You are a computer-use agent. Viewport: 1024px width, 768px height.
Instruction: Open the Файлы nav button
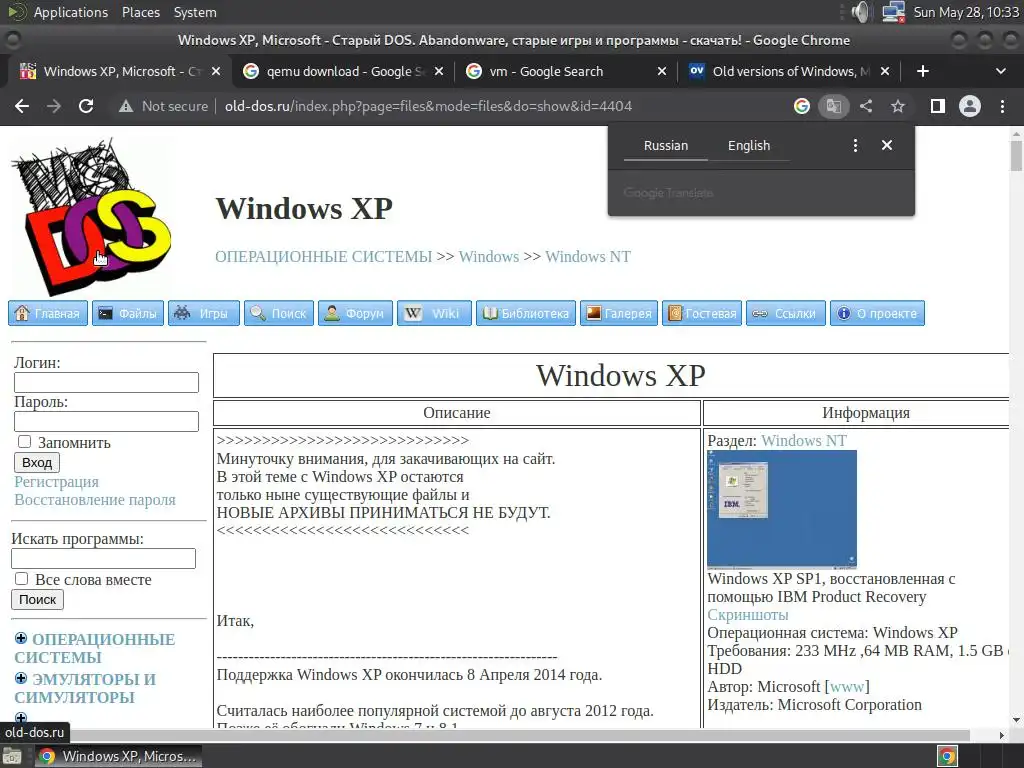[x=128, y=313]
